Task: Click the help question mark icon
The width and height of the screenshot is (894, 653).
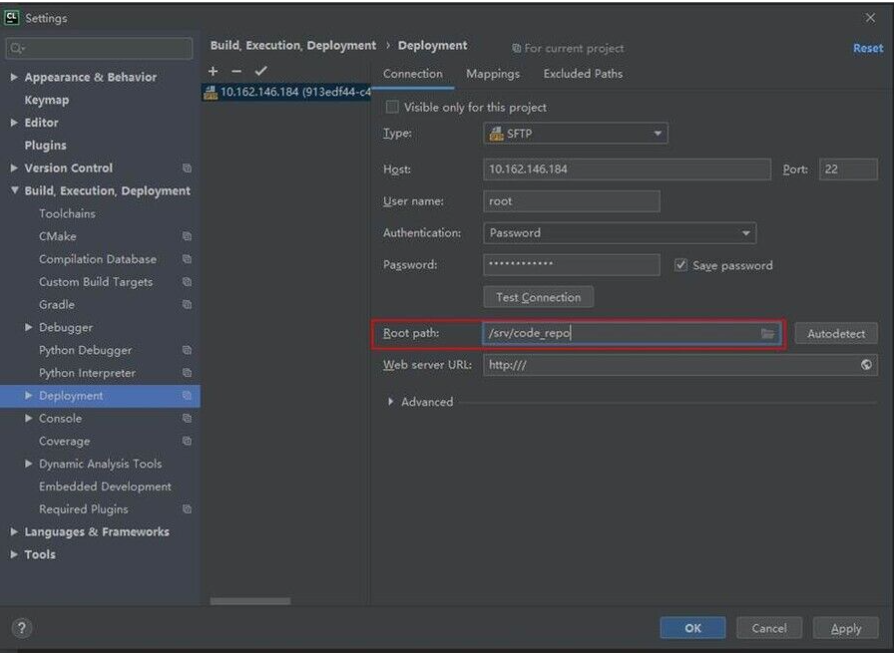Action: 22,628
